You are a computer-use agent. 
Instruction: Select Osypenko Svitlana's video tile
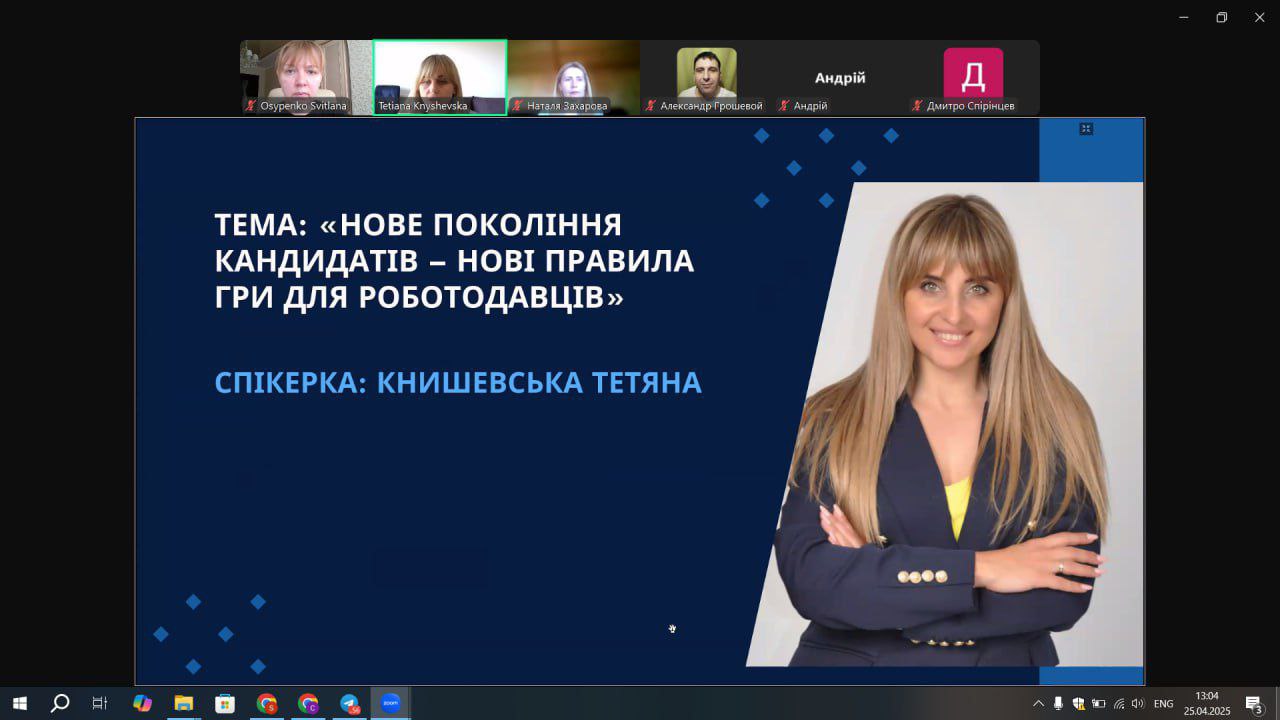point(306,77)
